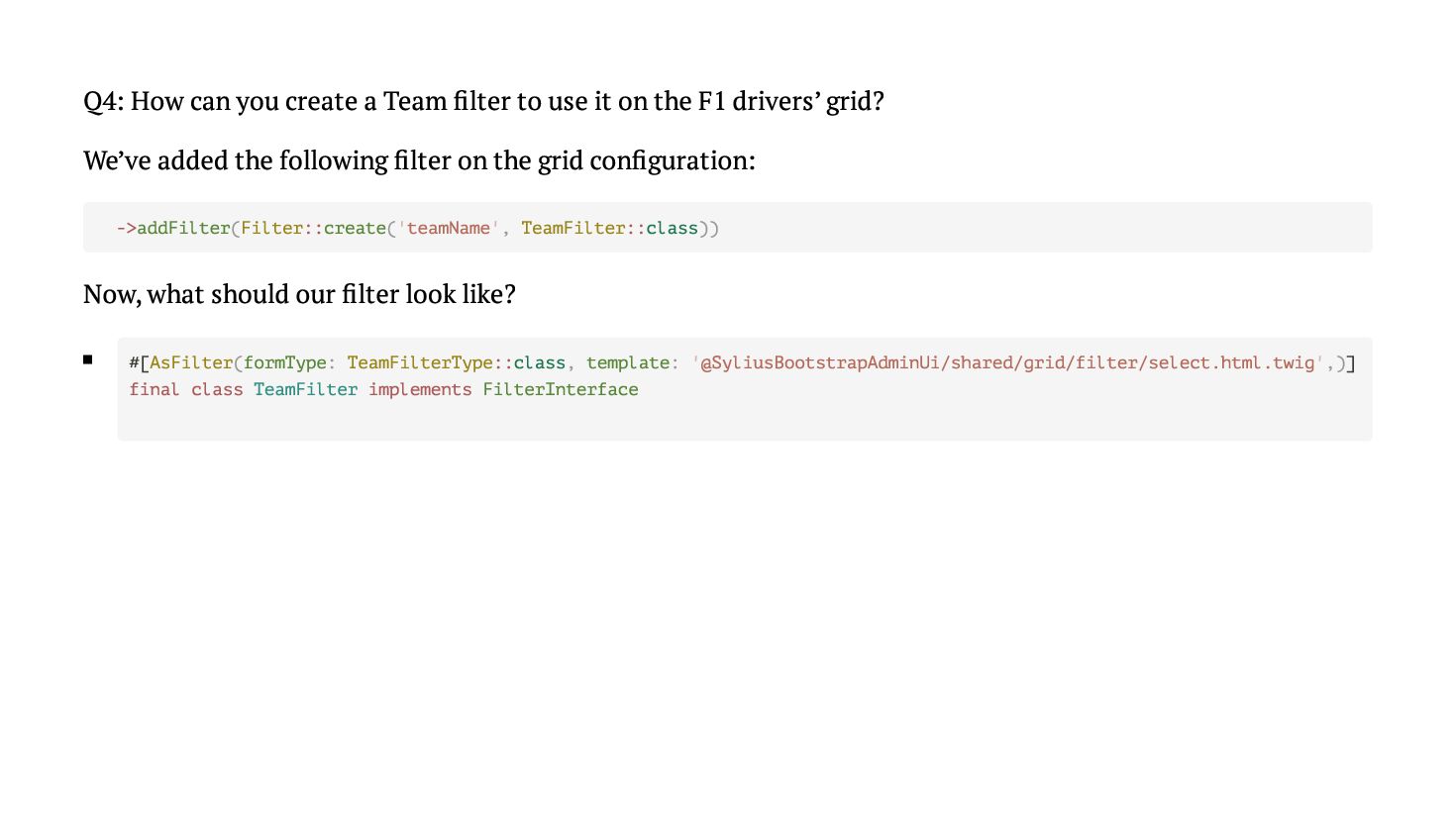Click TeamFilter::class in the first code block

(x=609, y=228)
